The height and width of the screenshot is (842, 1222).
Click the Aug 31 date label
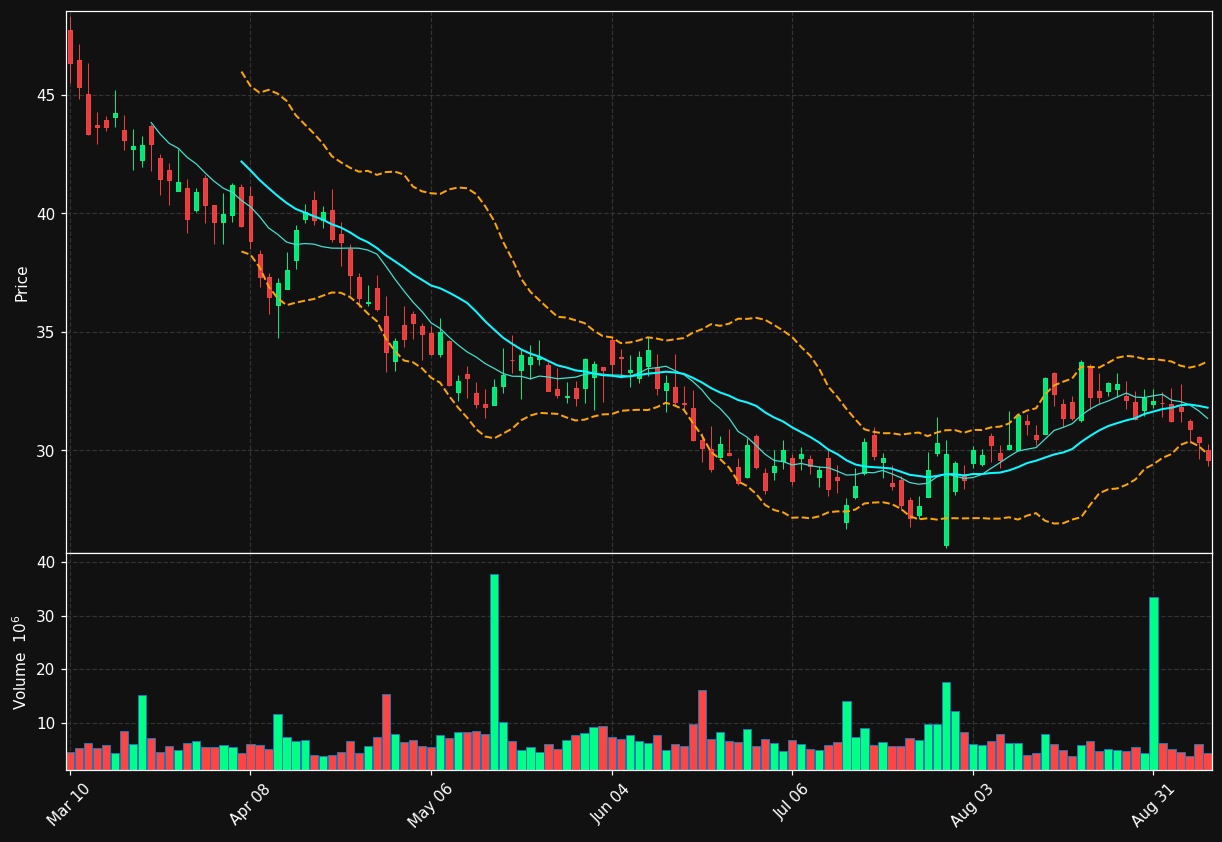(x=1153, y=803)
